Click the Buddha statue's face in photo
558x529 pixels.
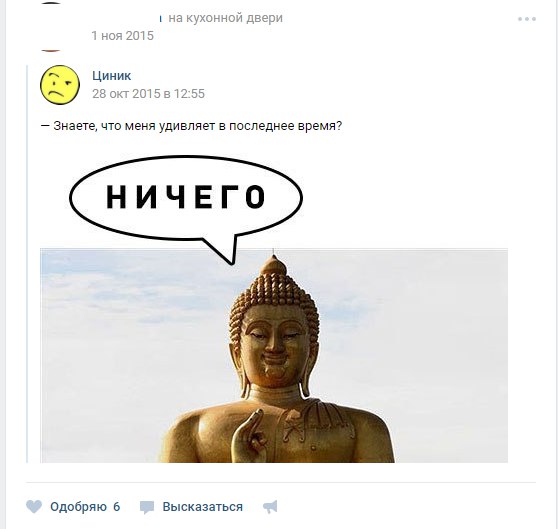(x=274, y=345)
